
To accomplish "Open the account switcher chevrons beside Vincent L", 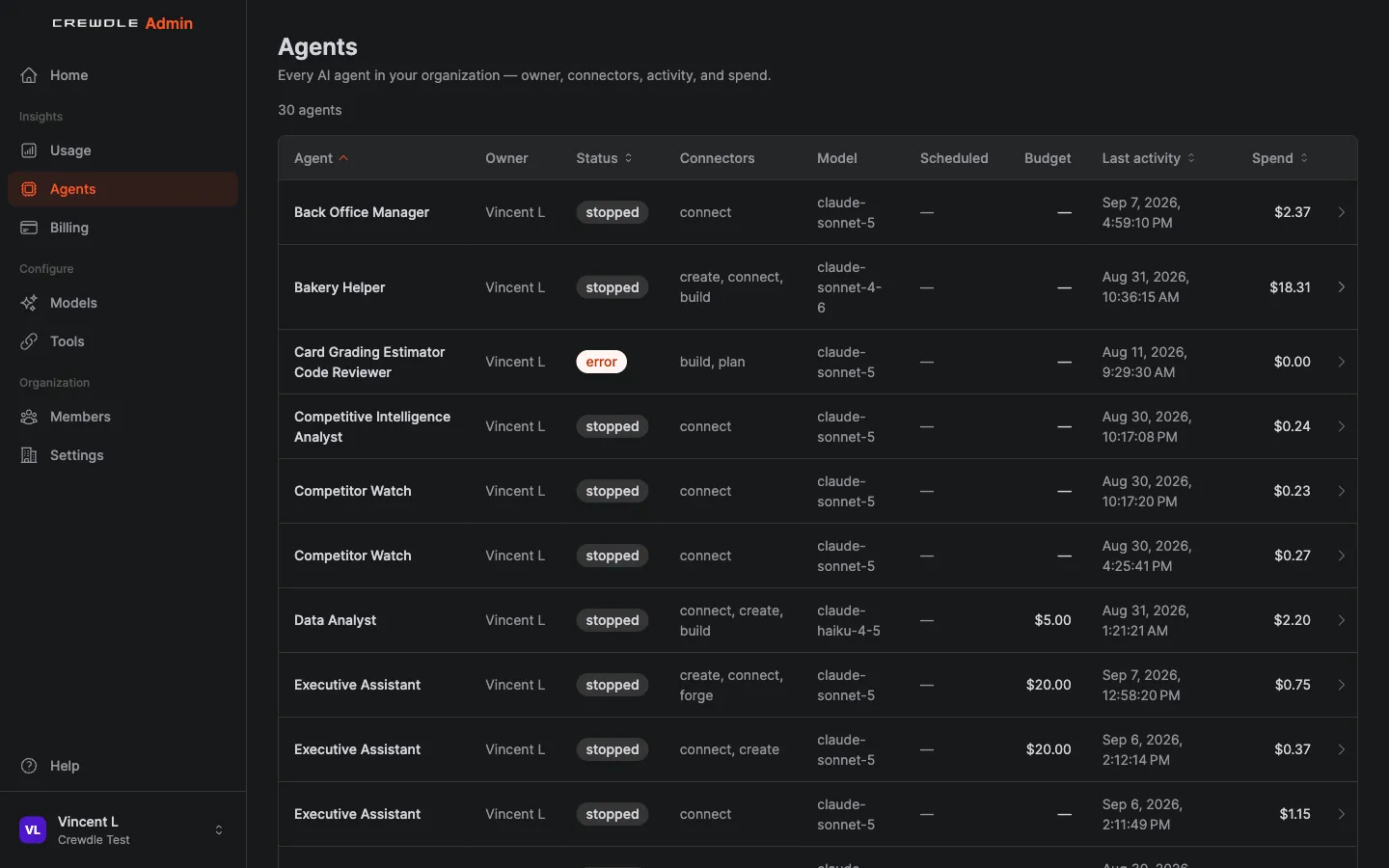I will (219, 829).
